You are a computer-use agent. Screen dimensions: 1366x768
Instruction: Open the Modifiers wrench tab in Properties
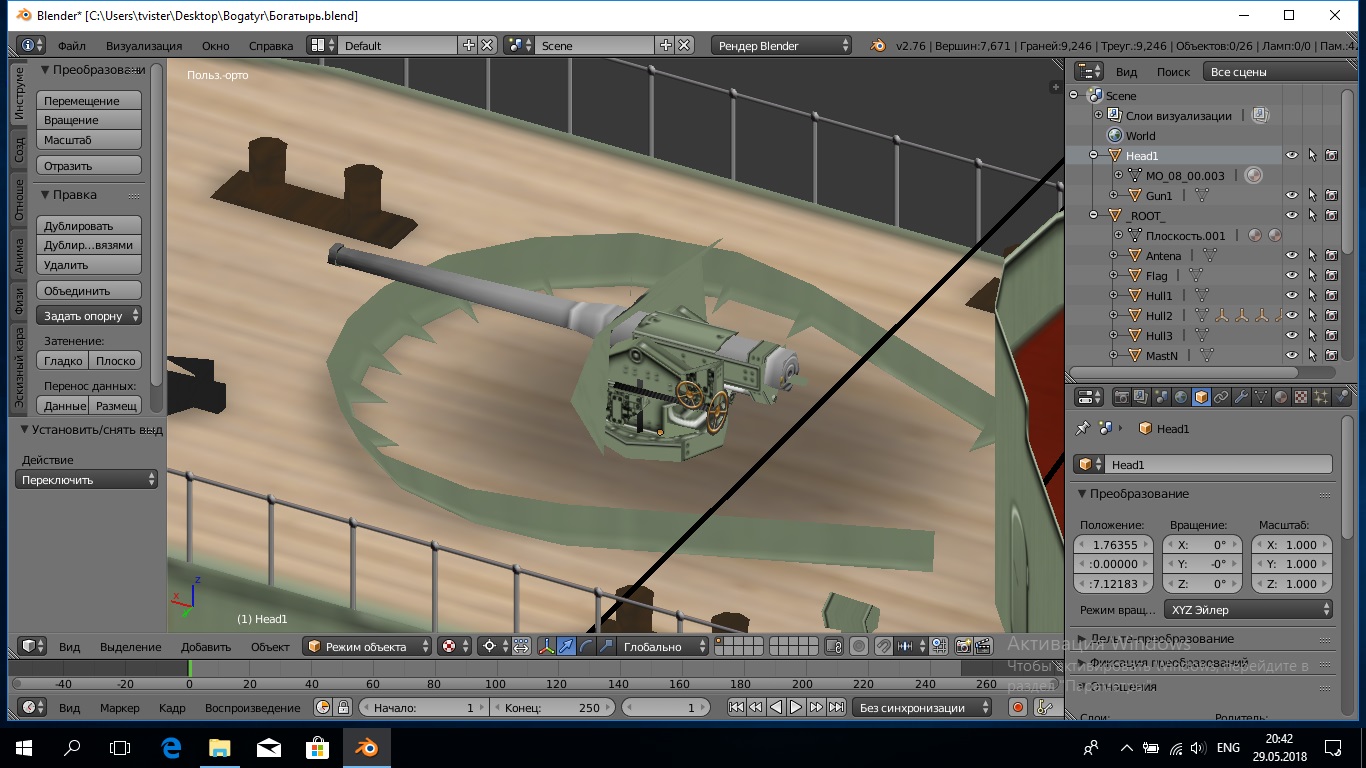click(x=1241, y=397)
